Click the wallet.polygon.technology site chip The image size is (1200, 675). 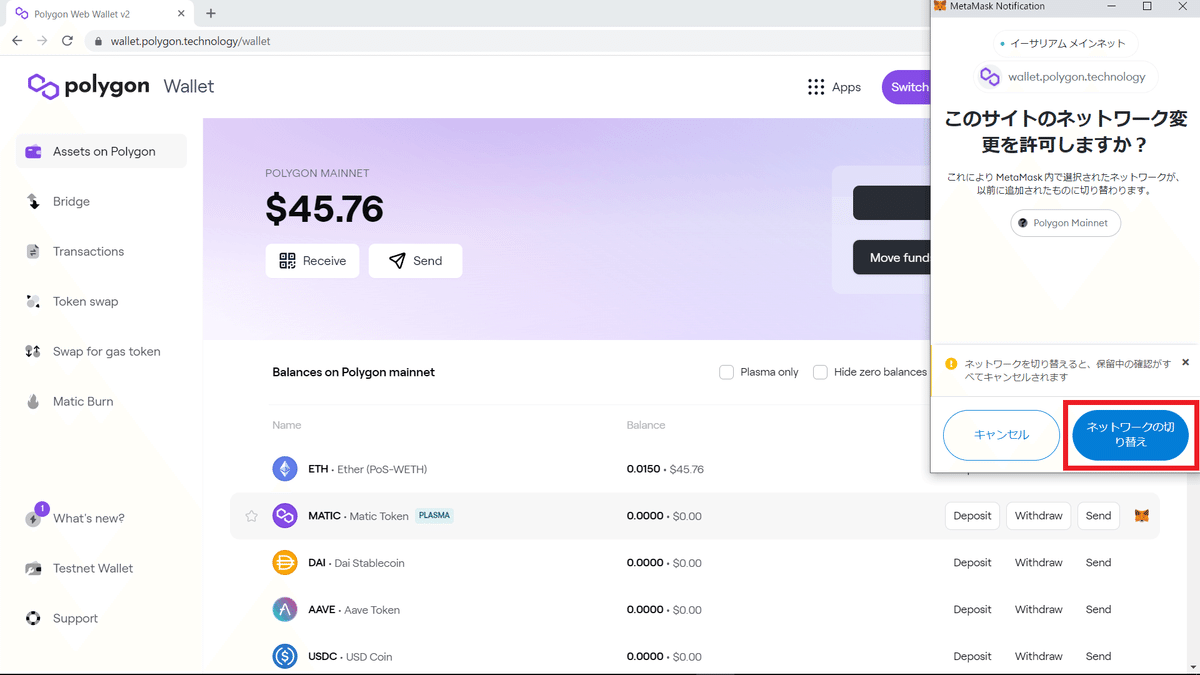tap(1065, 77)
